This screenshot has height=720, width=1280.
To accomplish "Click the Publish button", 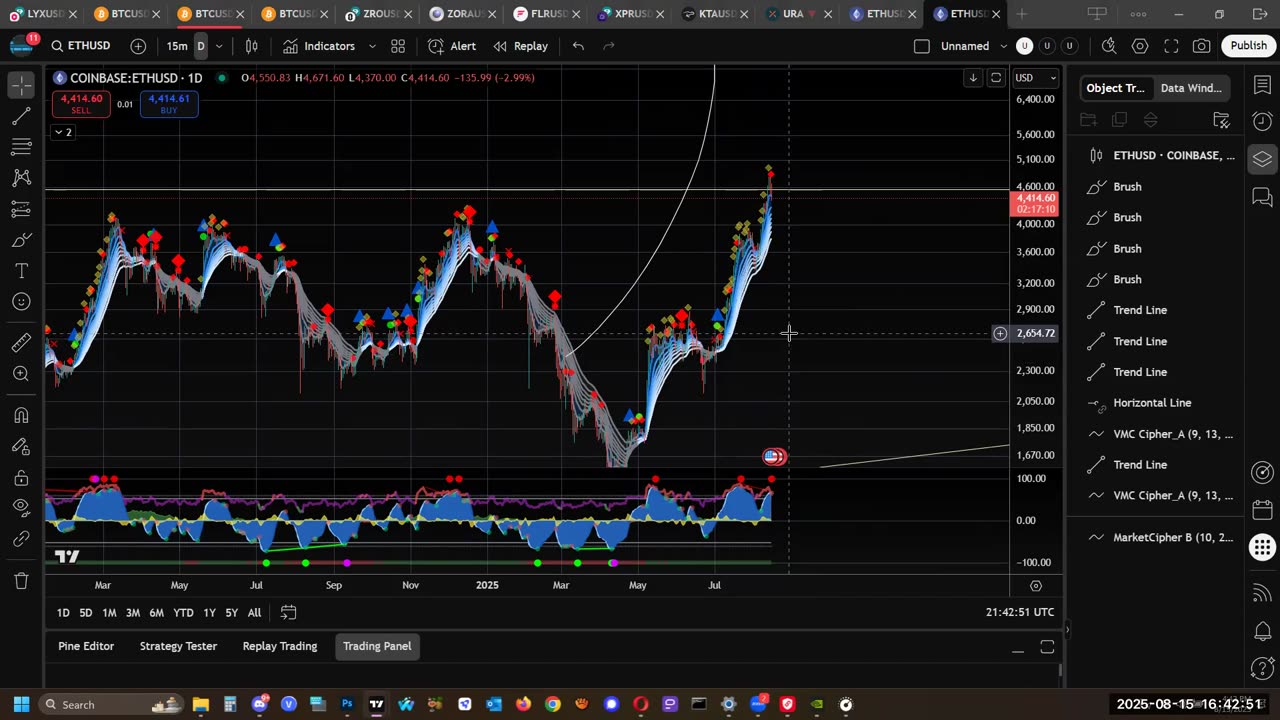I will tap(1248, 46).
